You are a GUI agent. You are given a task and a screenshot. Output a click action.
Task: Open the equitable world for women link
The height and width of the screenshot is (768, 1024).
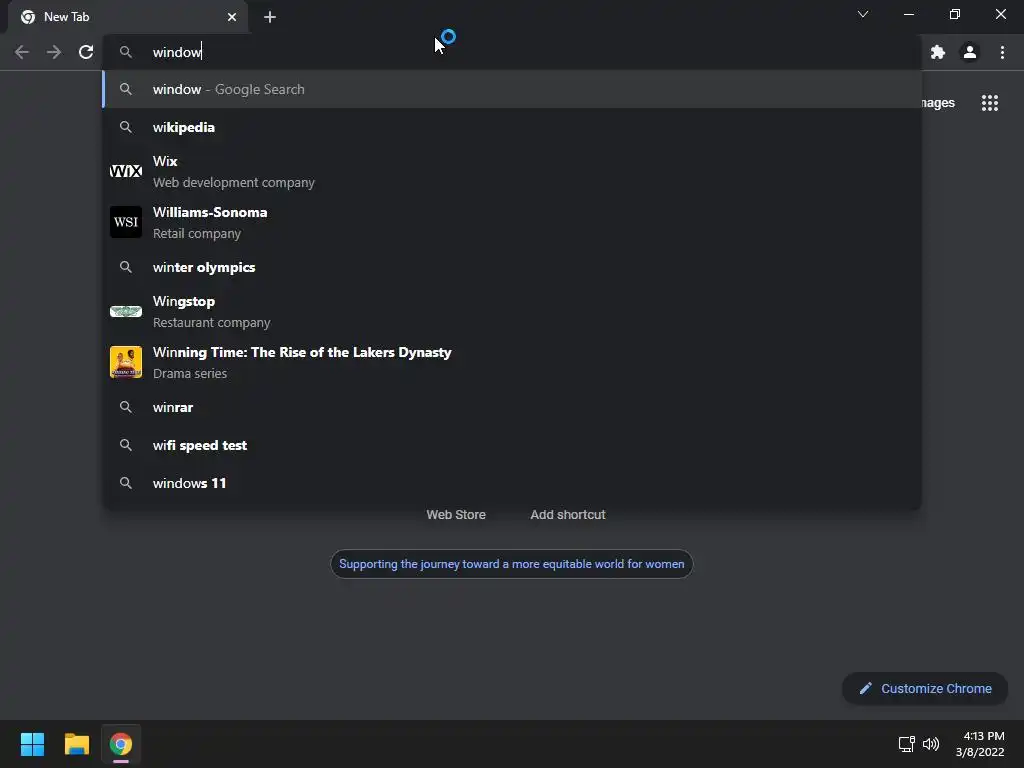(x=511, y=564)
